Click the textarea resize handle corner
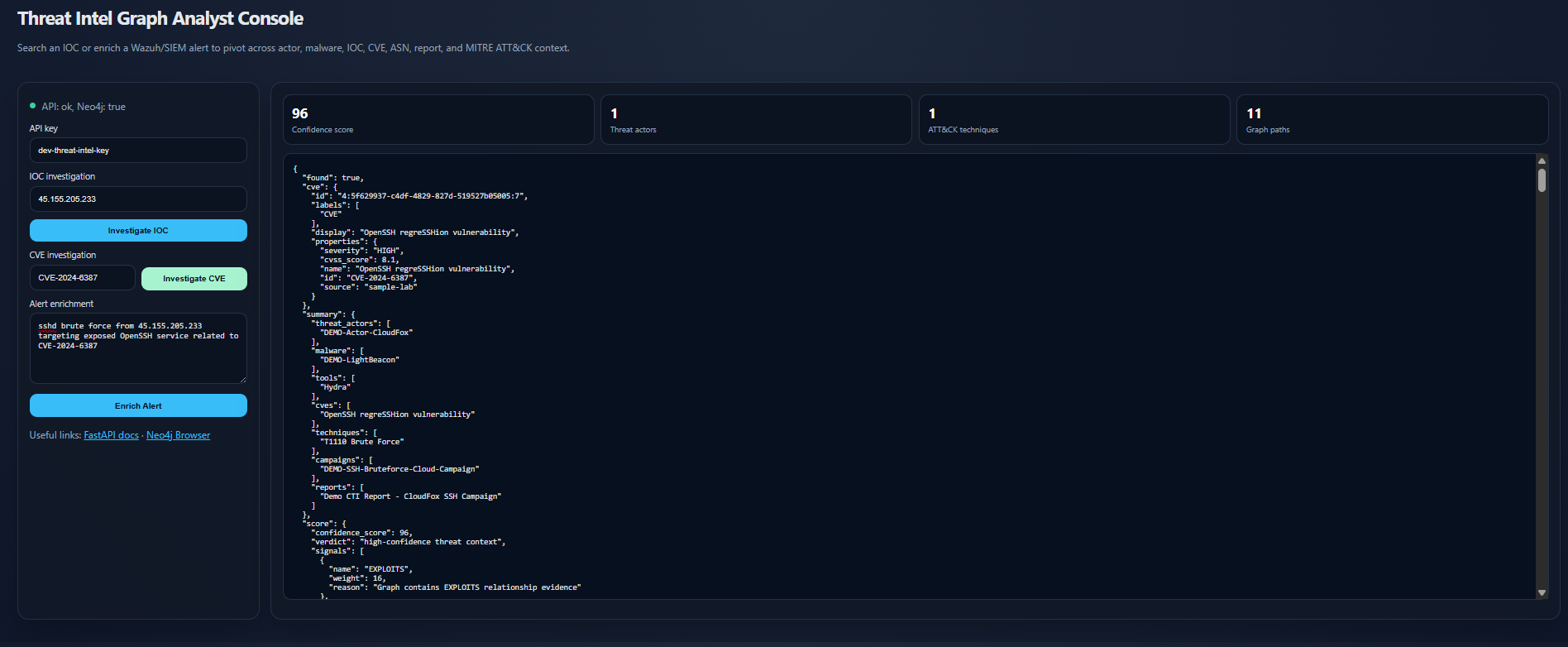The height and width of the screenshot is (647, 1568). (x=242, y=379)
